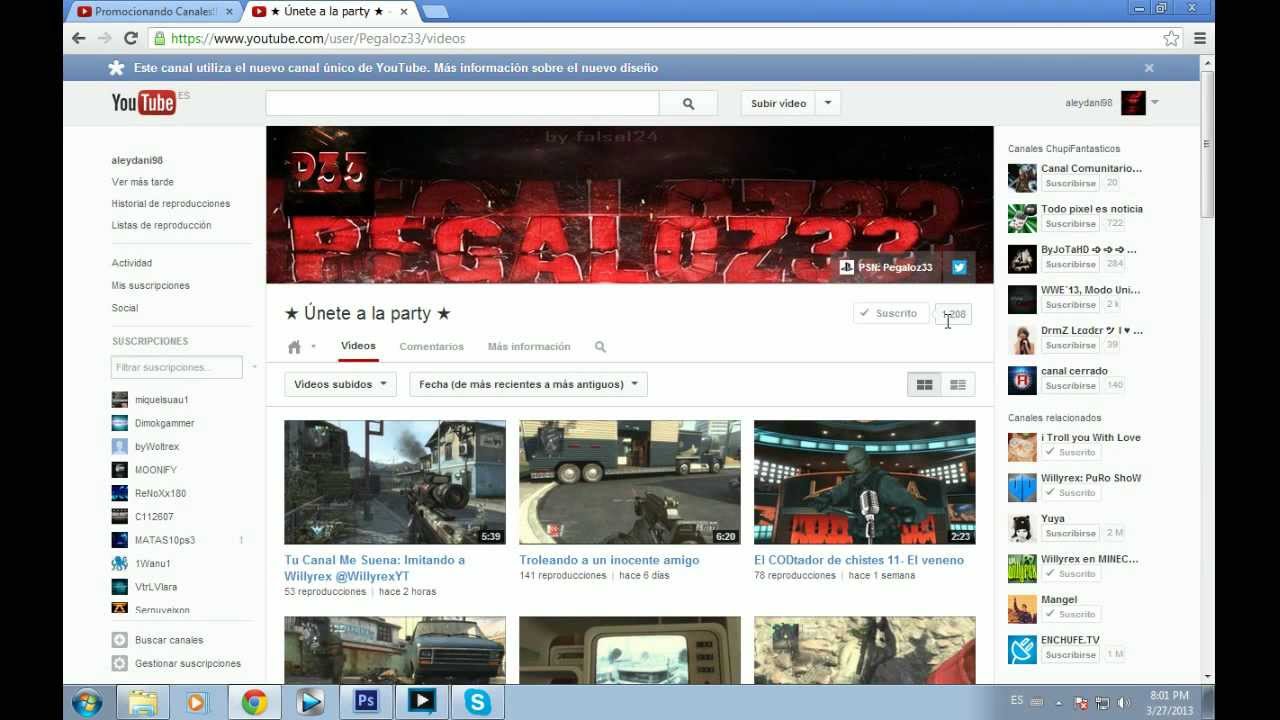Click the Filtrar suscripciones input field
1280x720 pixels.
[x=176, y=367]
